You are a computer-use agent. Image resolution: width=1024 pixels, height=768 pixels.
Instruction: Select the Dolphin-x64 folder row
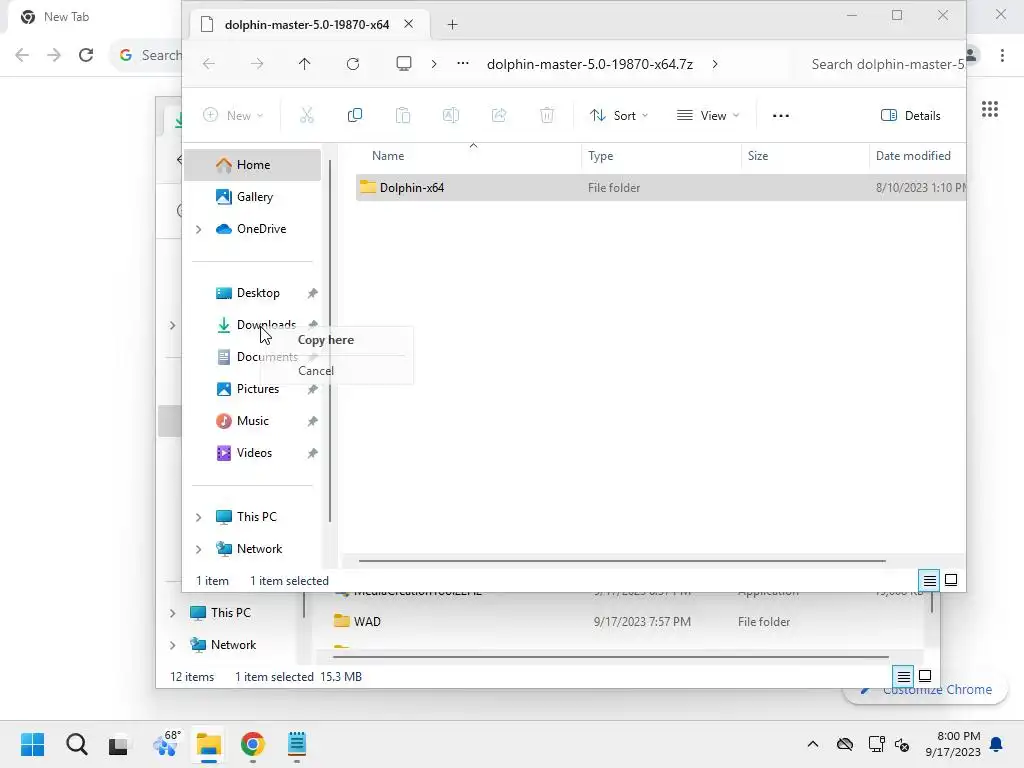[660, 187]
